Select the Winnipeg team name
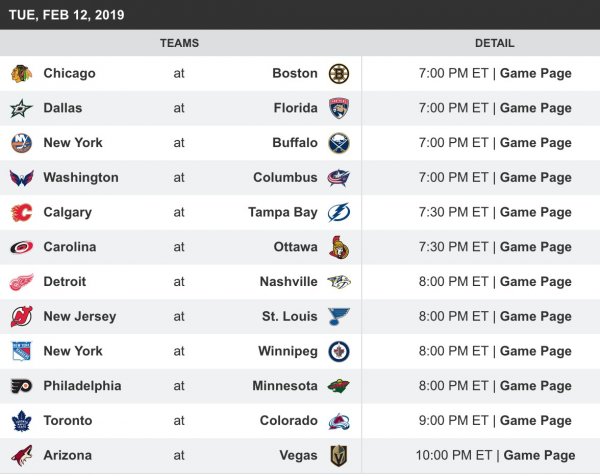600x476 pixels. (x=287, y=351)
